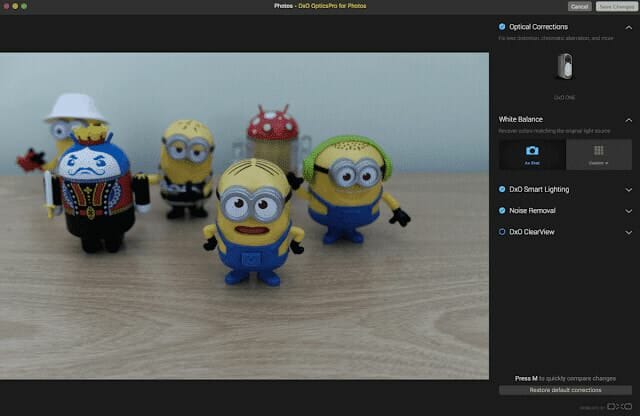Click the DxO logo icon
Viewport: 640px width, 416px height.
pyautogui.click(x=620, y=407)
